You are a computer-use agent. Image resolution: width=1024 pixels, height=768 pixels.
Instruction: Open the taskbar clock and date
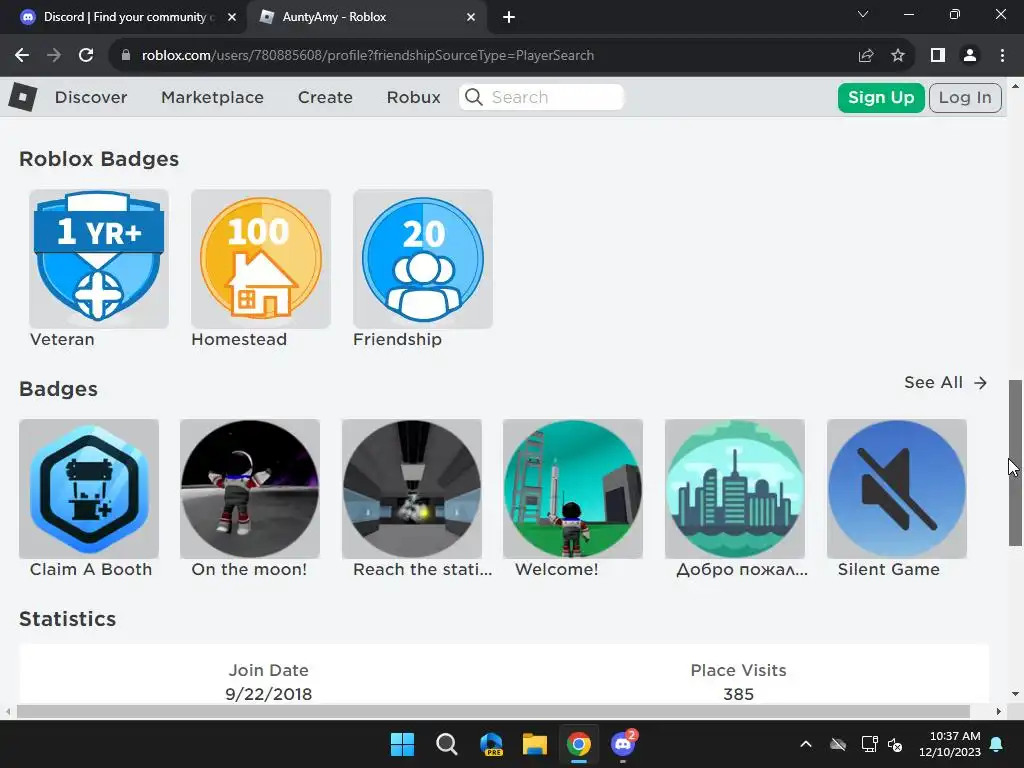(950, 744)
